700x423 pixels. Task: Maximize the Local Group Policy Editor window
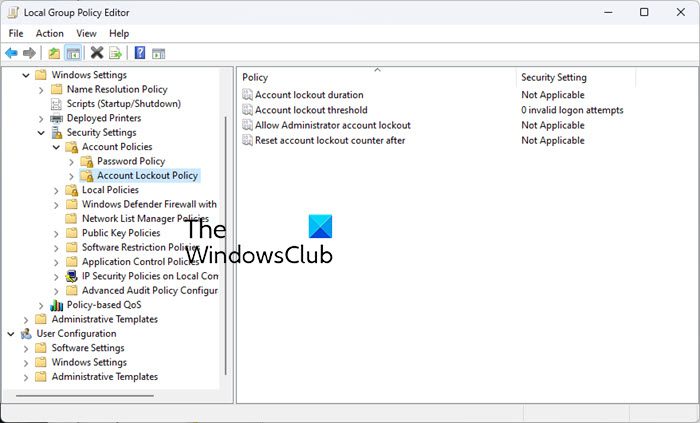pyautogui.click(x=644, y=12)
